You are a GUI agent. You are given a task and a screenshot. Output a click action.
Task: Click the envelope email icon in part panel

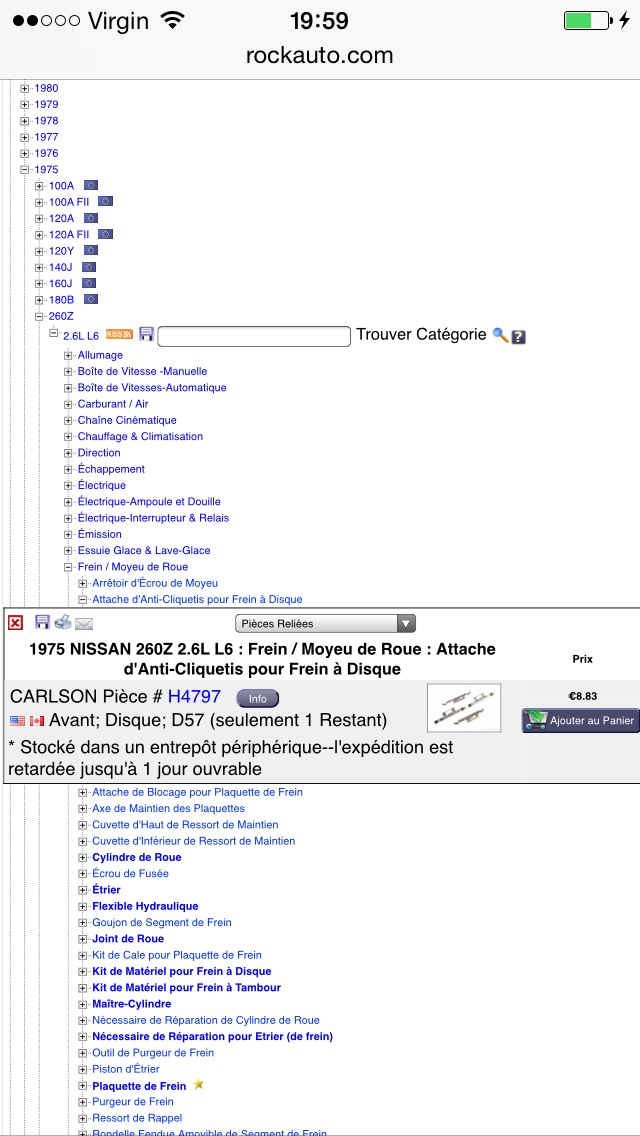[x=84, y=624]
